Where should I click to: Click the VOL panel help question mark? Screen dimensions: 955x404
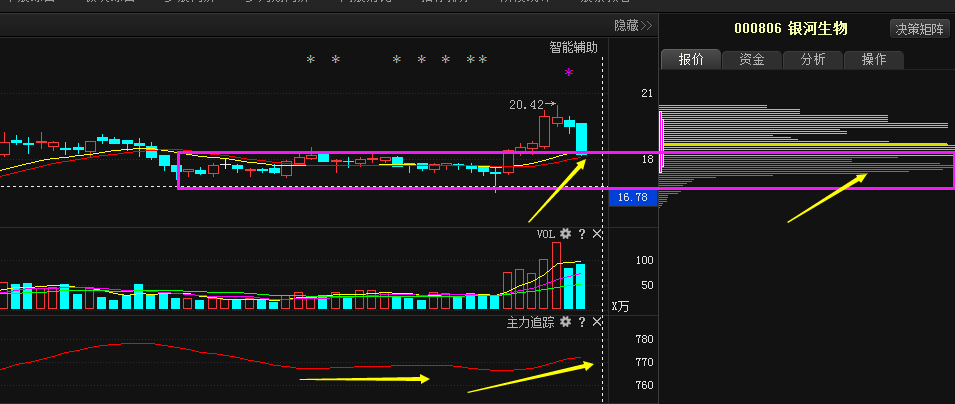581,234
